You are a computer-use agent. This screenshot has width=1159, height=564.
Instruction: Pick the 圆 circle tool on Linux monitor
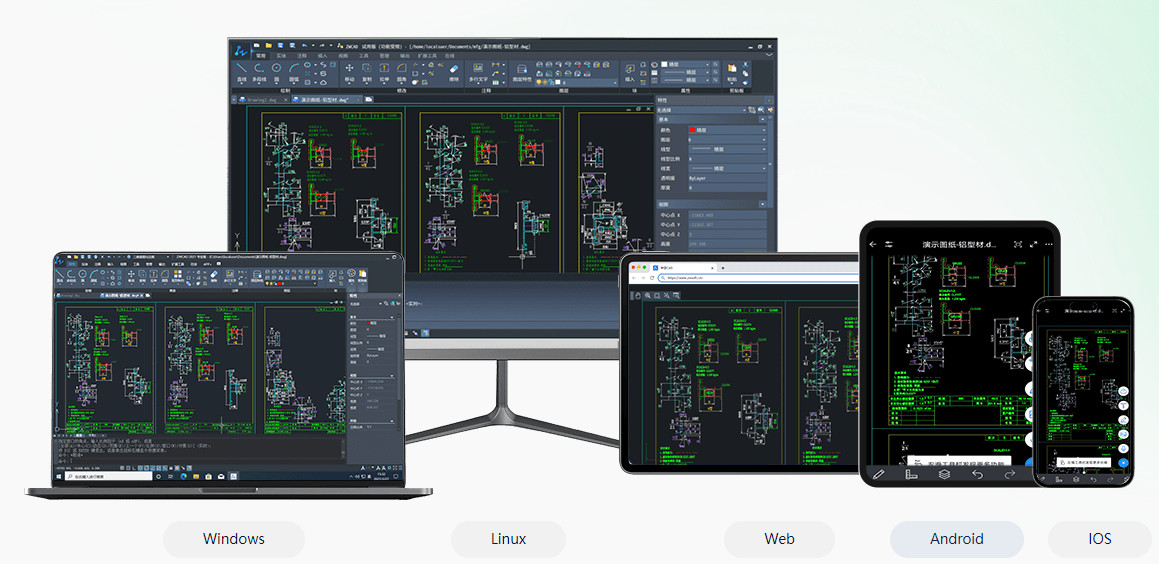click(276, 72)
